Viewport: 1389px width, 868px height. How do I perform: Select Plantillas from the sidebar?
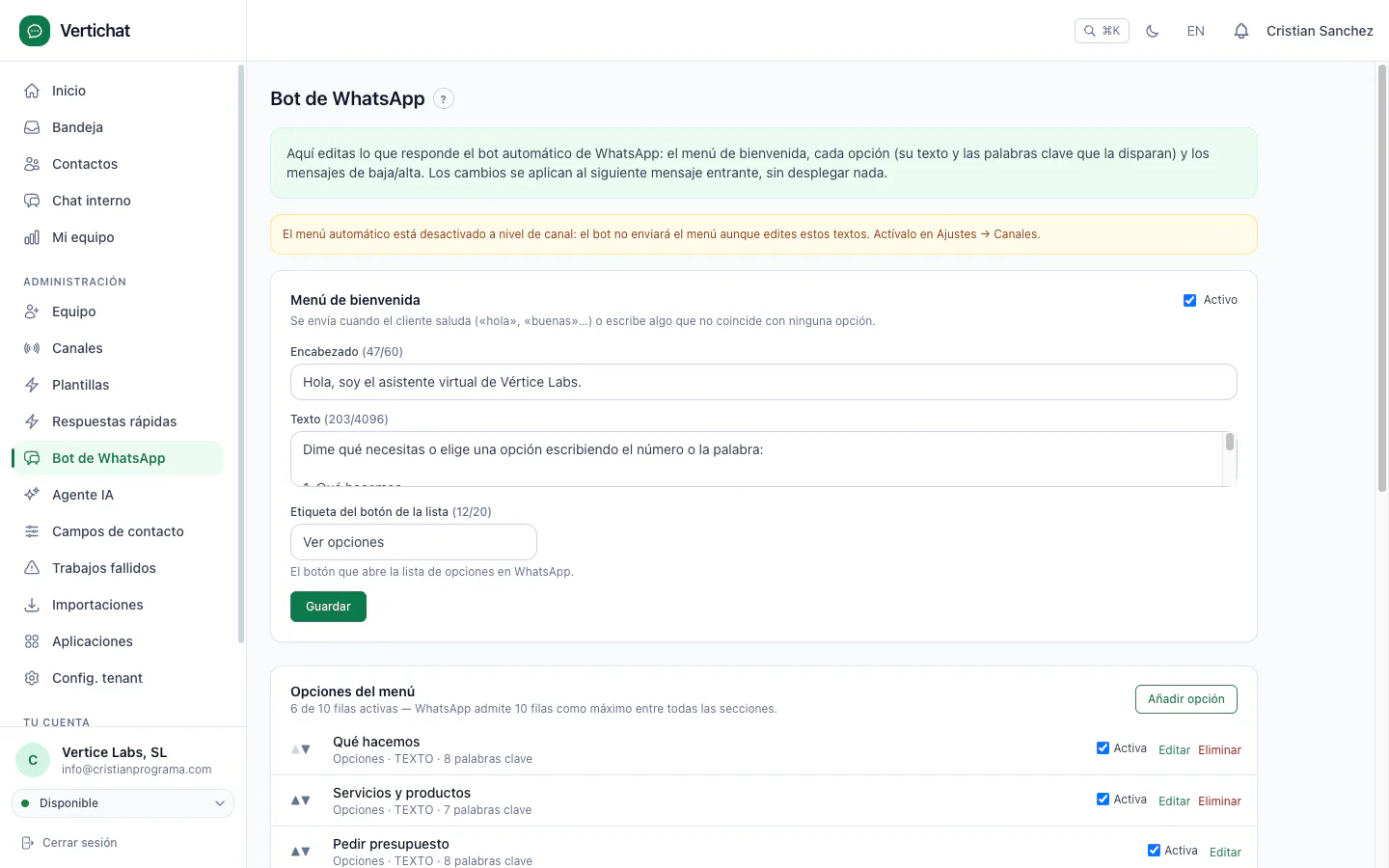coord(118,385)
